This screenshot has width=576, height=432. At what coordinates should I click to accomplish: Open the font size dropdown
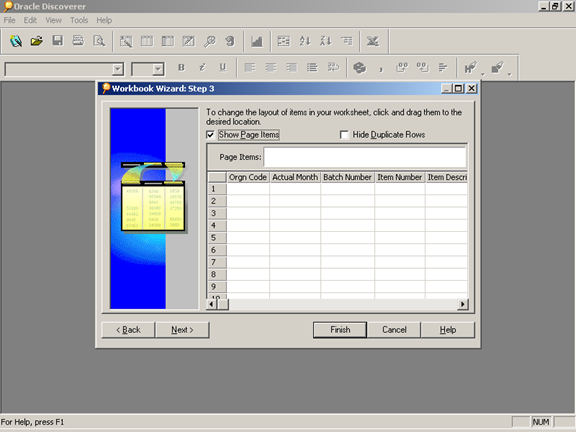click(158, 69)
